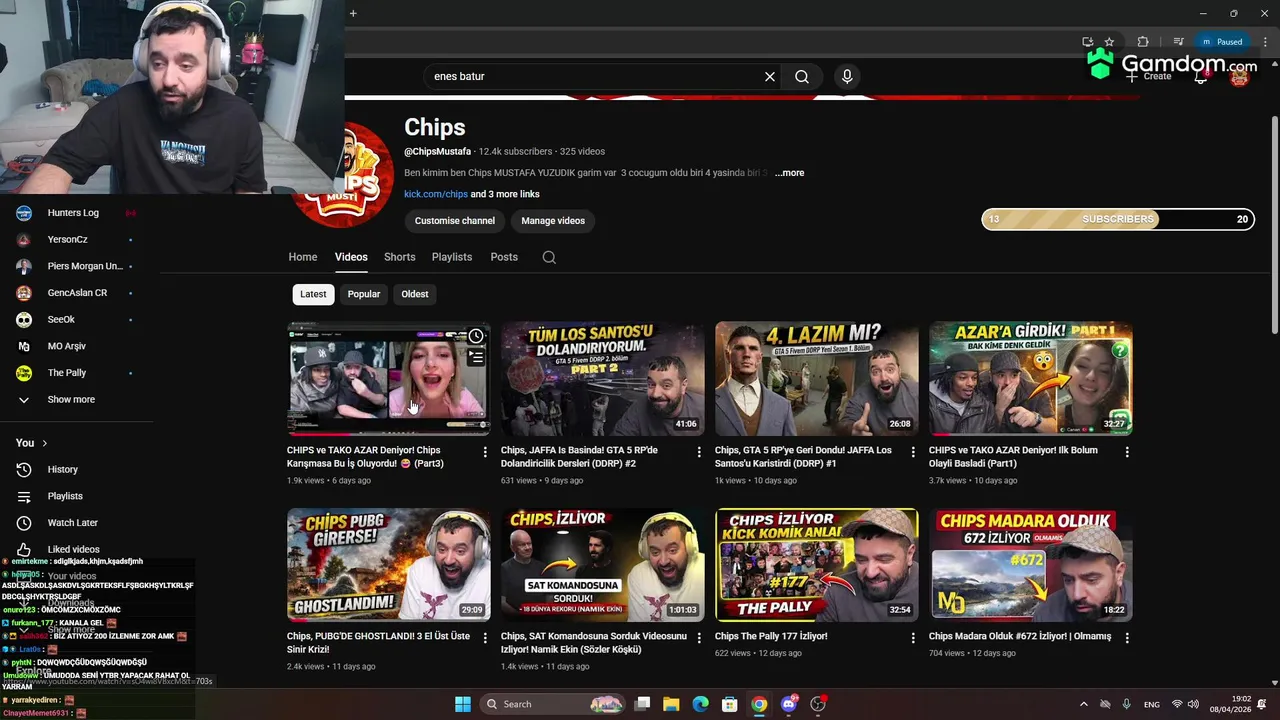Open options menu for JAFFA Is Basinda video
The width and height of the screenshot is (1280, 720).
point(699,452)
